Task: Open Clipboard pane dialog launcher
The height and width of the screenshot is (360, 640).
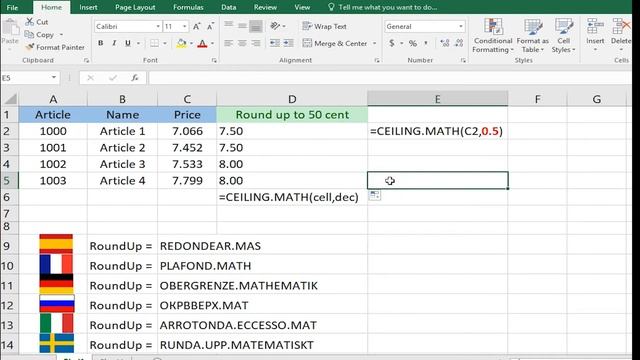Action: pyautogui.click(x=87, y=60)
